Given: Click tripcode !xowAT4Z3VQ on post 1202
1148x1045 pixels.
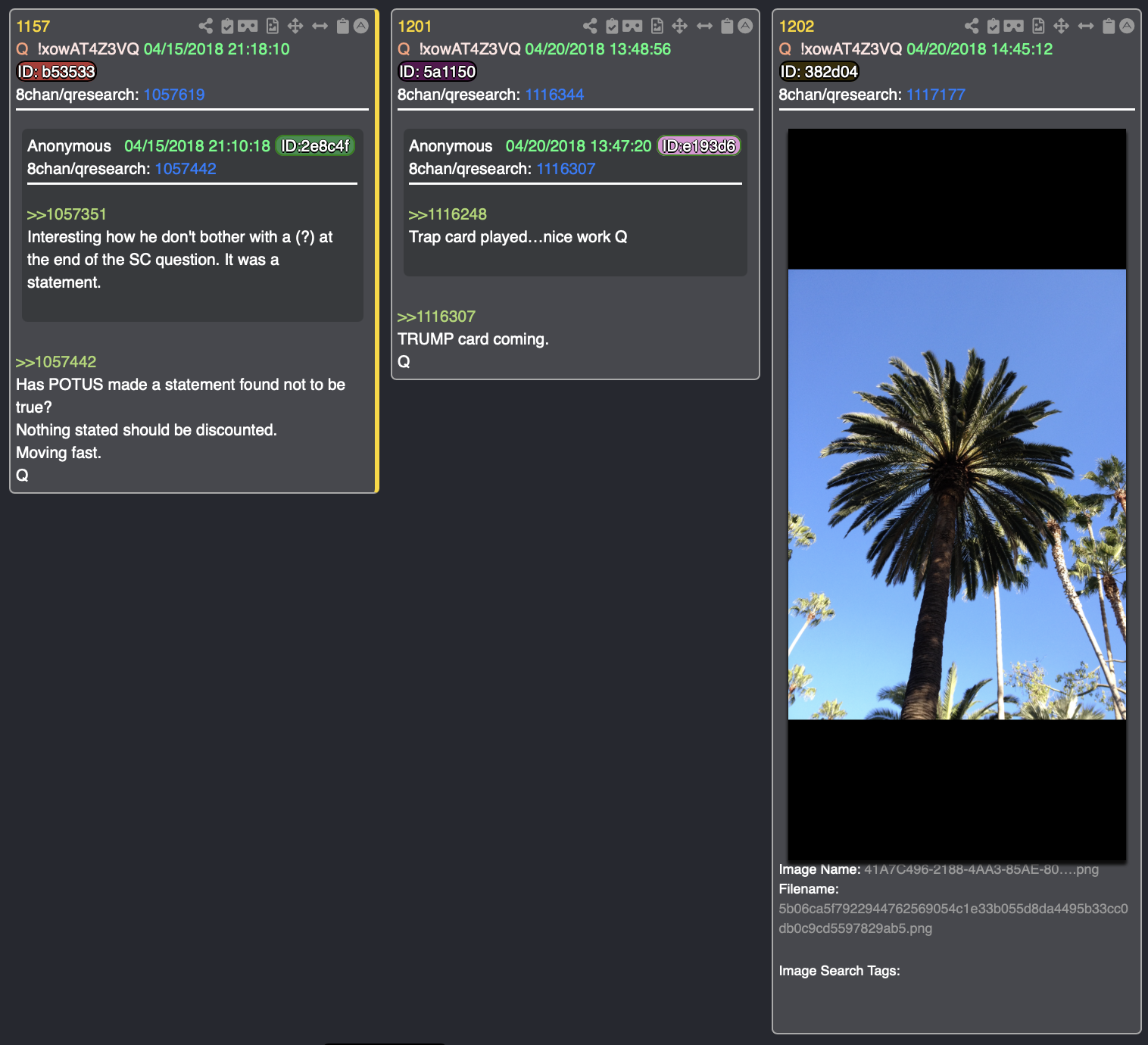Looking at the screenshot, I should pos(852,49).
